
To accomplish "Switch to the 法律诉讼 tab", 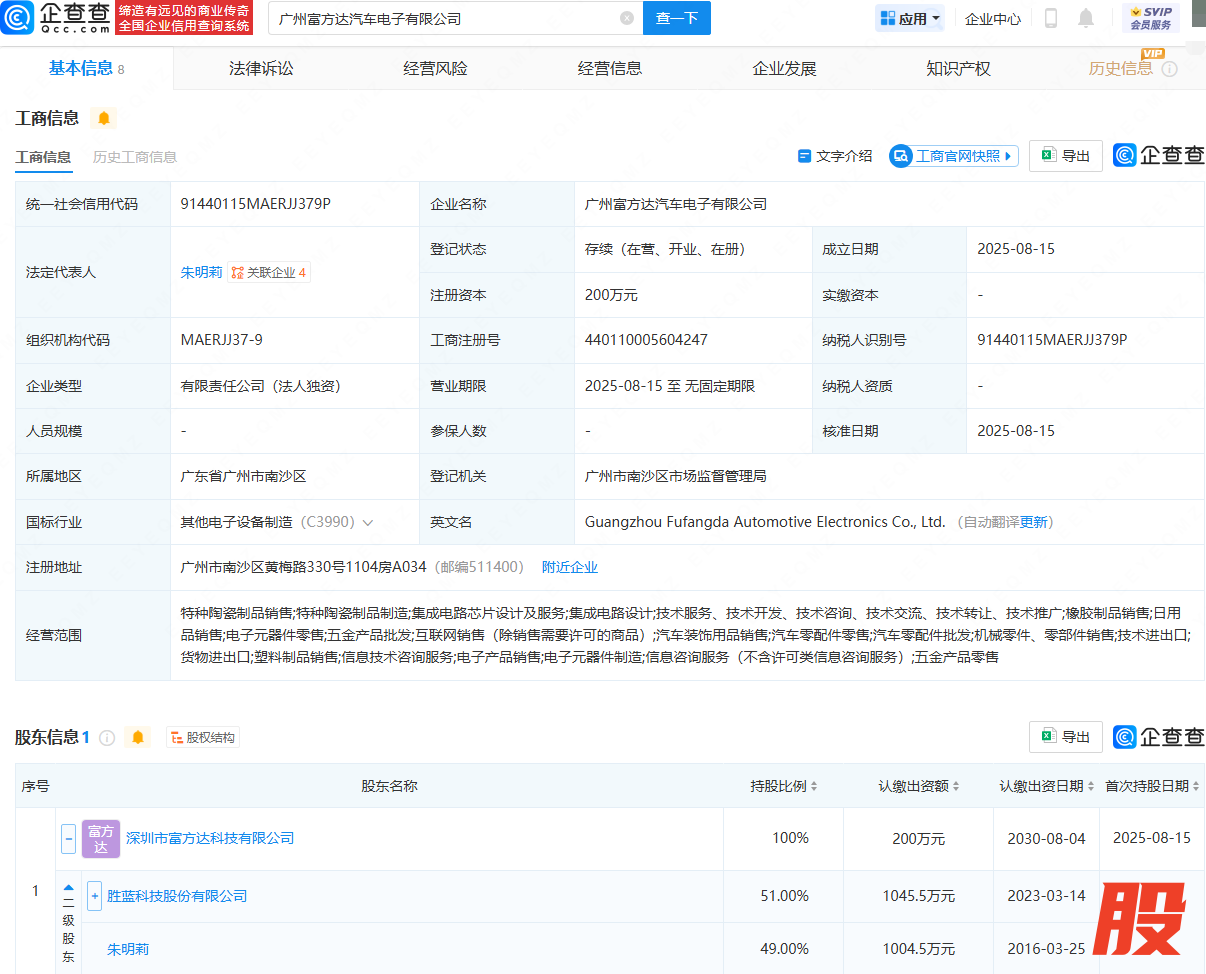I will 261,68.
